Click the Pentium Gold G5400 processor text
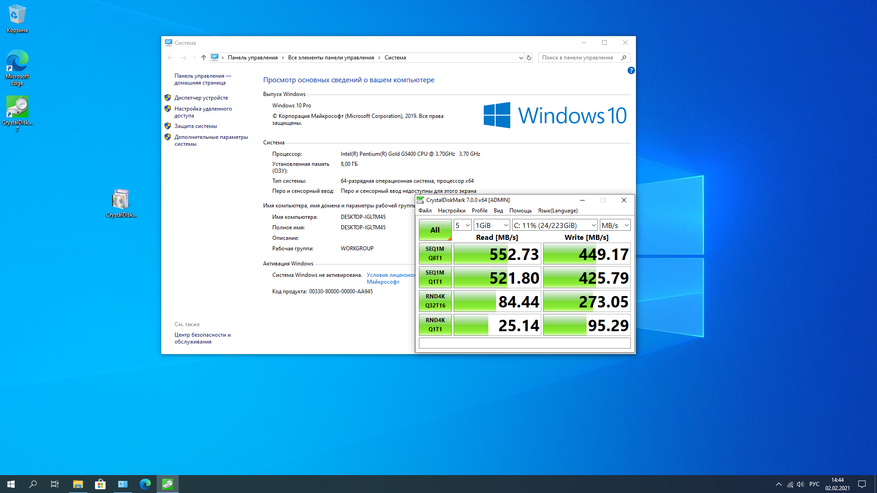This screenshot has width=877, height=493. (x=410, y=154)
